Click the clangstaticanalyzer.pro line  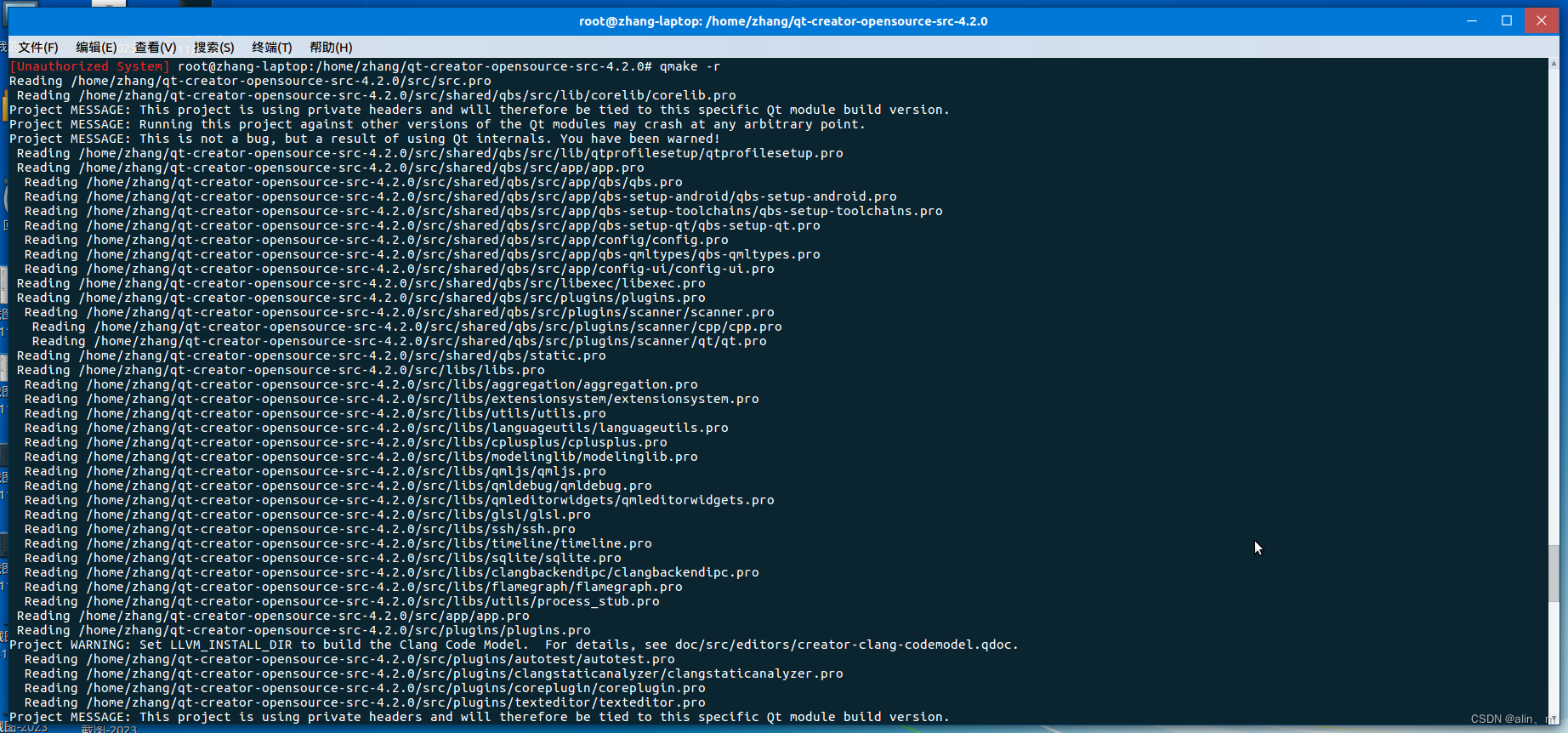click(x=434, y=673)
